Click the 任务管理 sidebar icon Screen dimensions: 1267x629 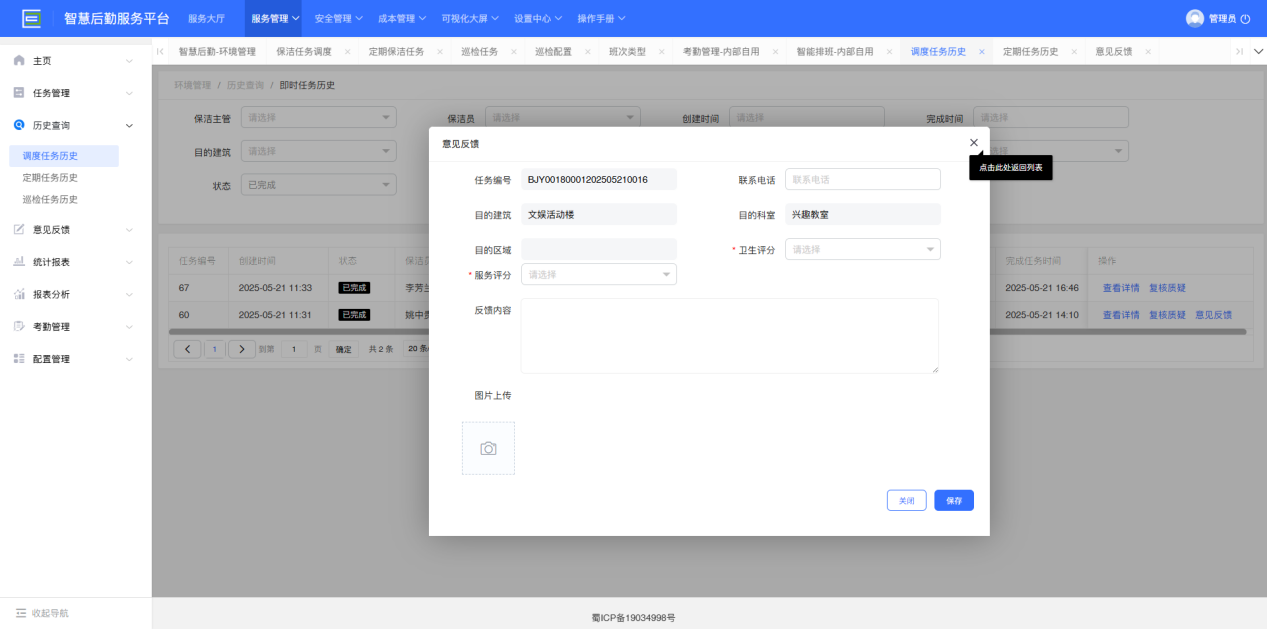coord(19,93)
